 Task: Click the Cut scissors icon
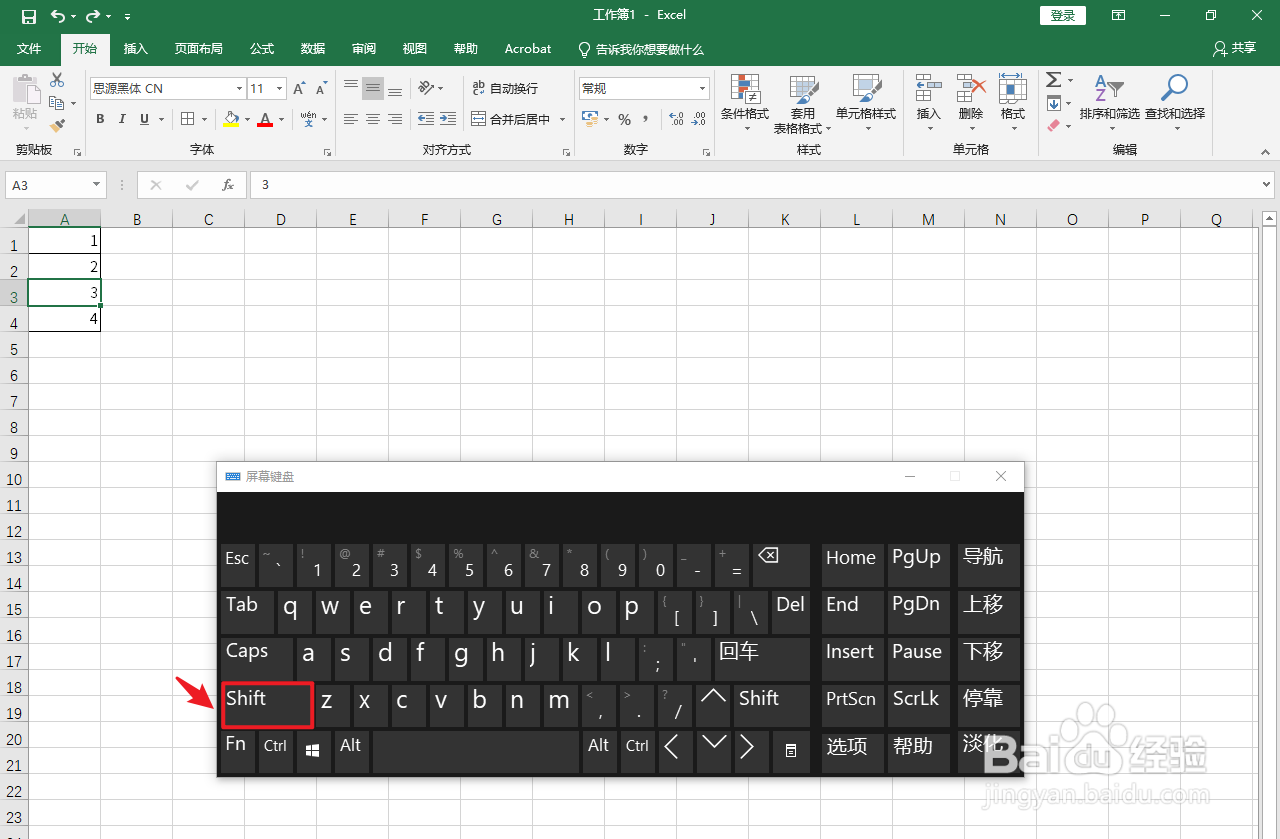[x=57, y=81]
